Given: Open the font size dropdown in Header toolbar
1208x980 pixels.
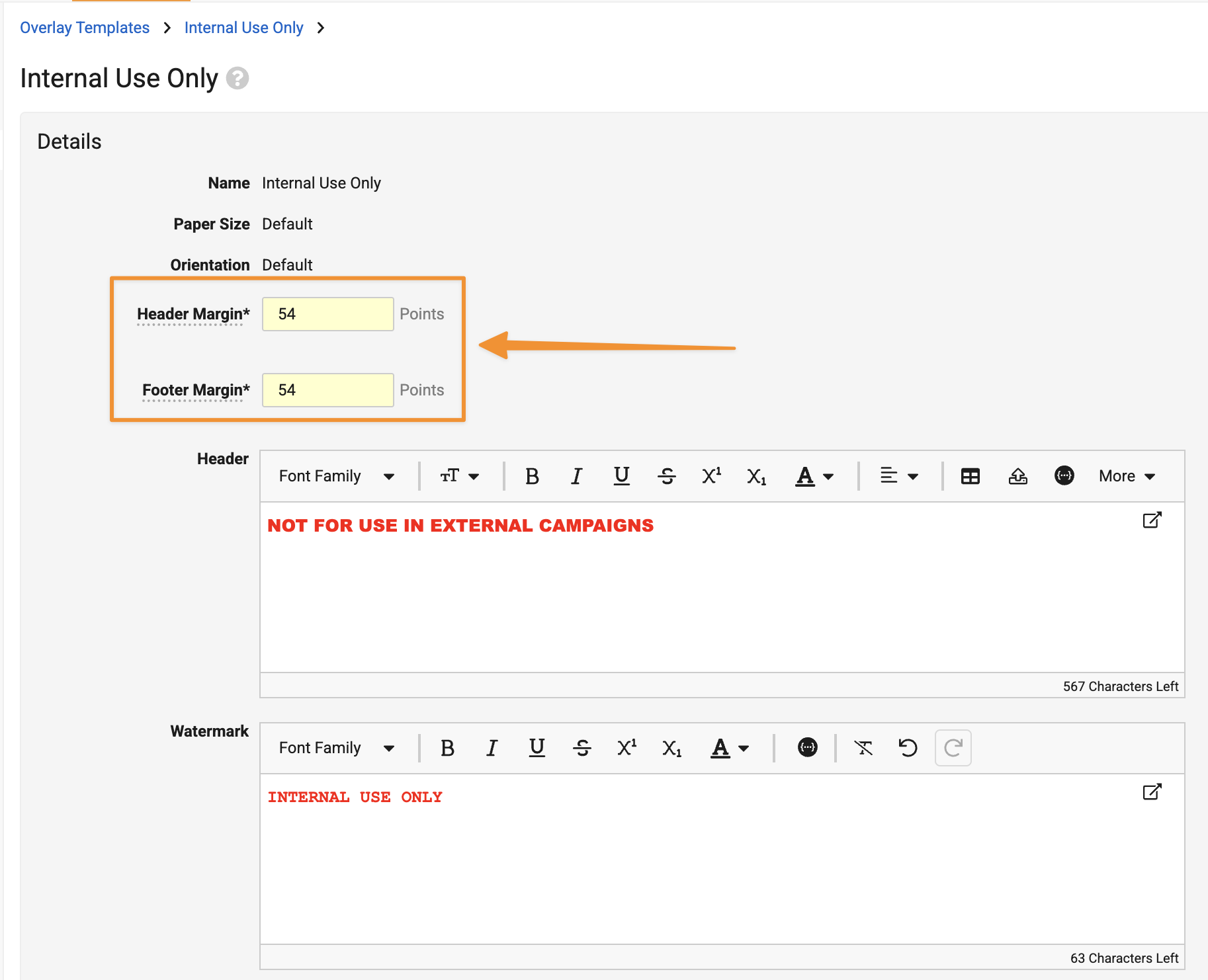Looking at the screenshot, I should click(x=460, y=476).
